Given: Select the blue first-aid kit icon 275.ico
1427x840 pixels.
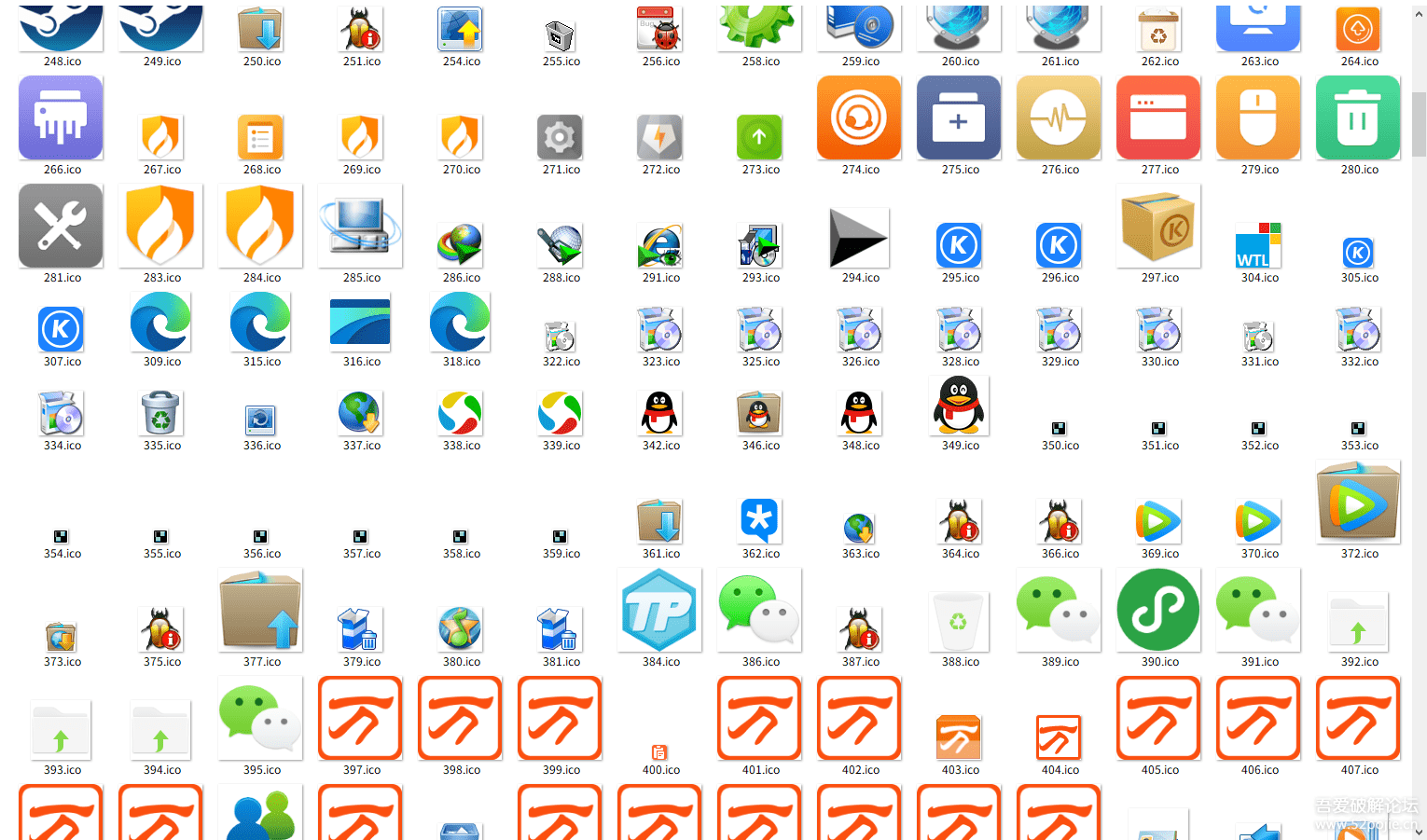Looking at the screenshot, I should [x=959, y=118].
